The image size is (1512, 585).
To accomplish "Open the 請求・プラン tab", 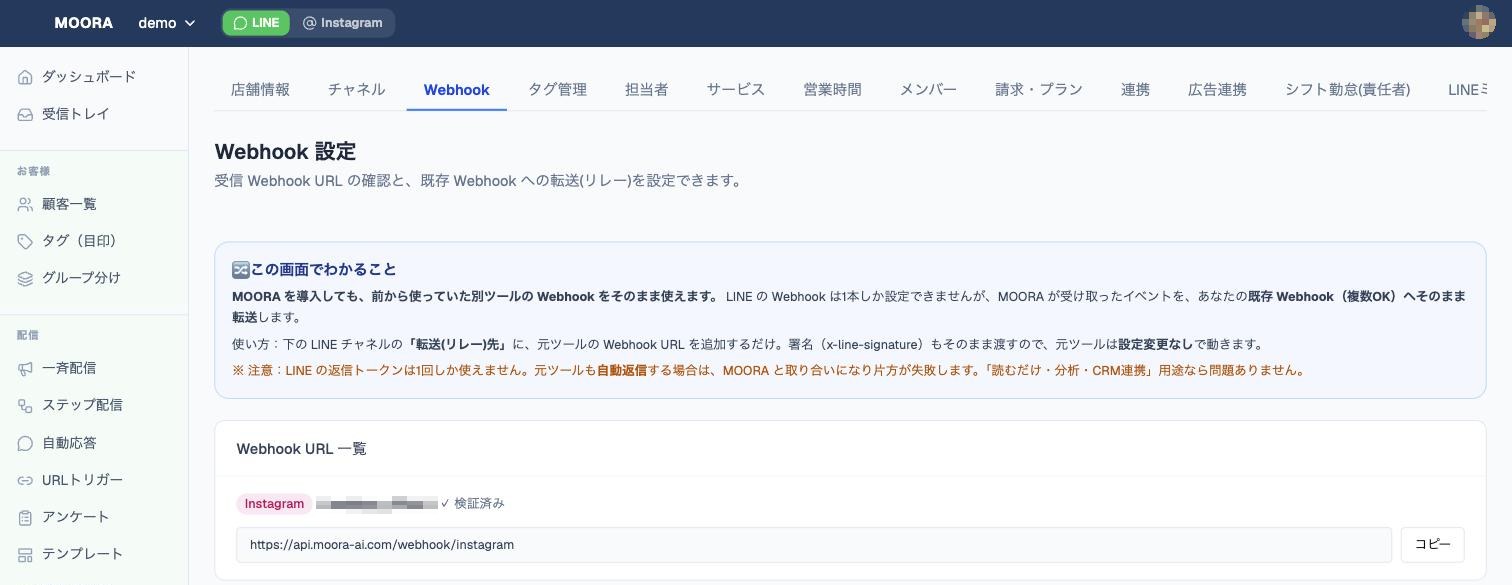I will click(x=1038, y=89).
